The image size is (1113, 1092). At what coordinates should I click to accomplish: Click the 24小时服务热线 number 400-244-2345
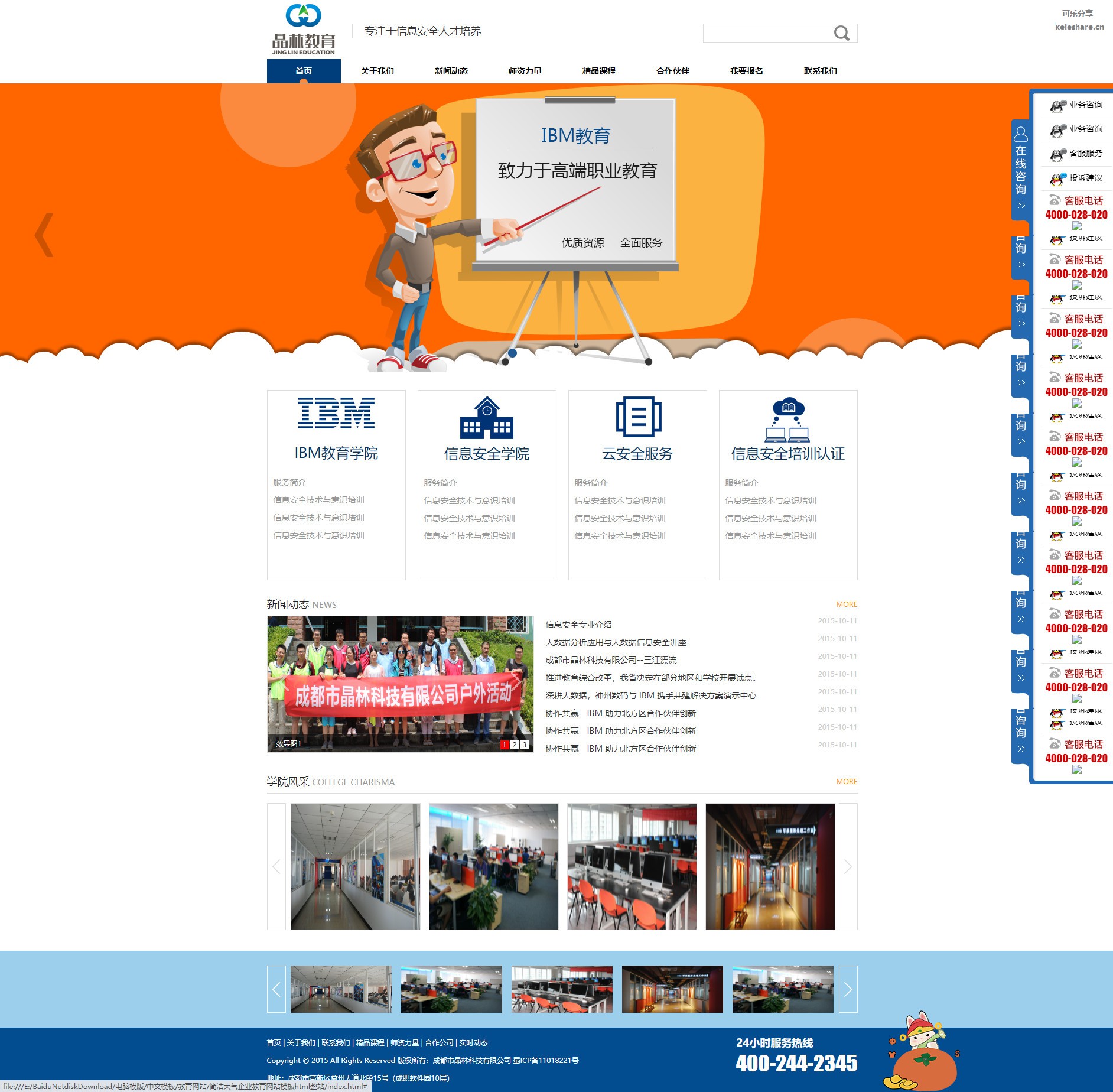pos(796,1063)
